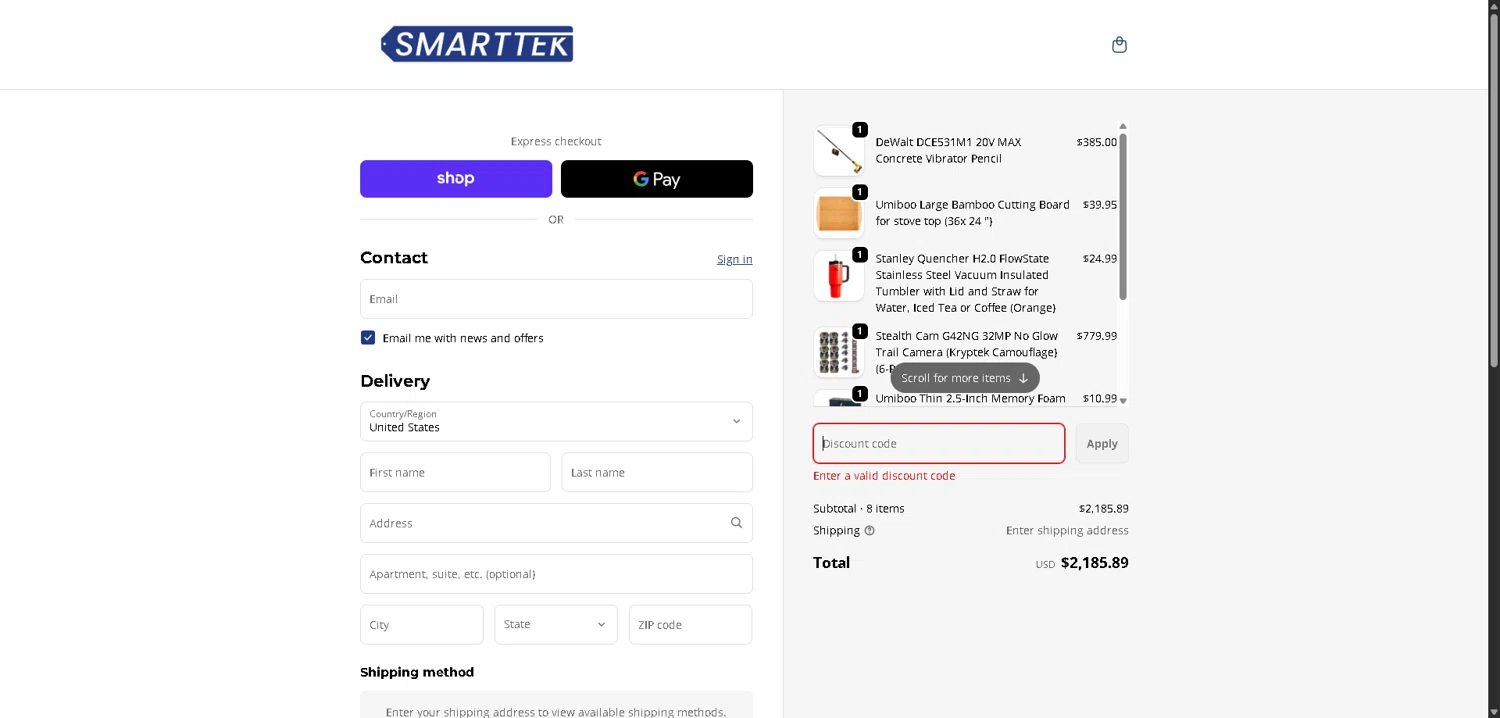Focus the Discount code field

[x=939, y=444]
